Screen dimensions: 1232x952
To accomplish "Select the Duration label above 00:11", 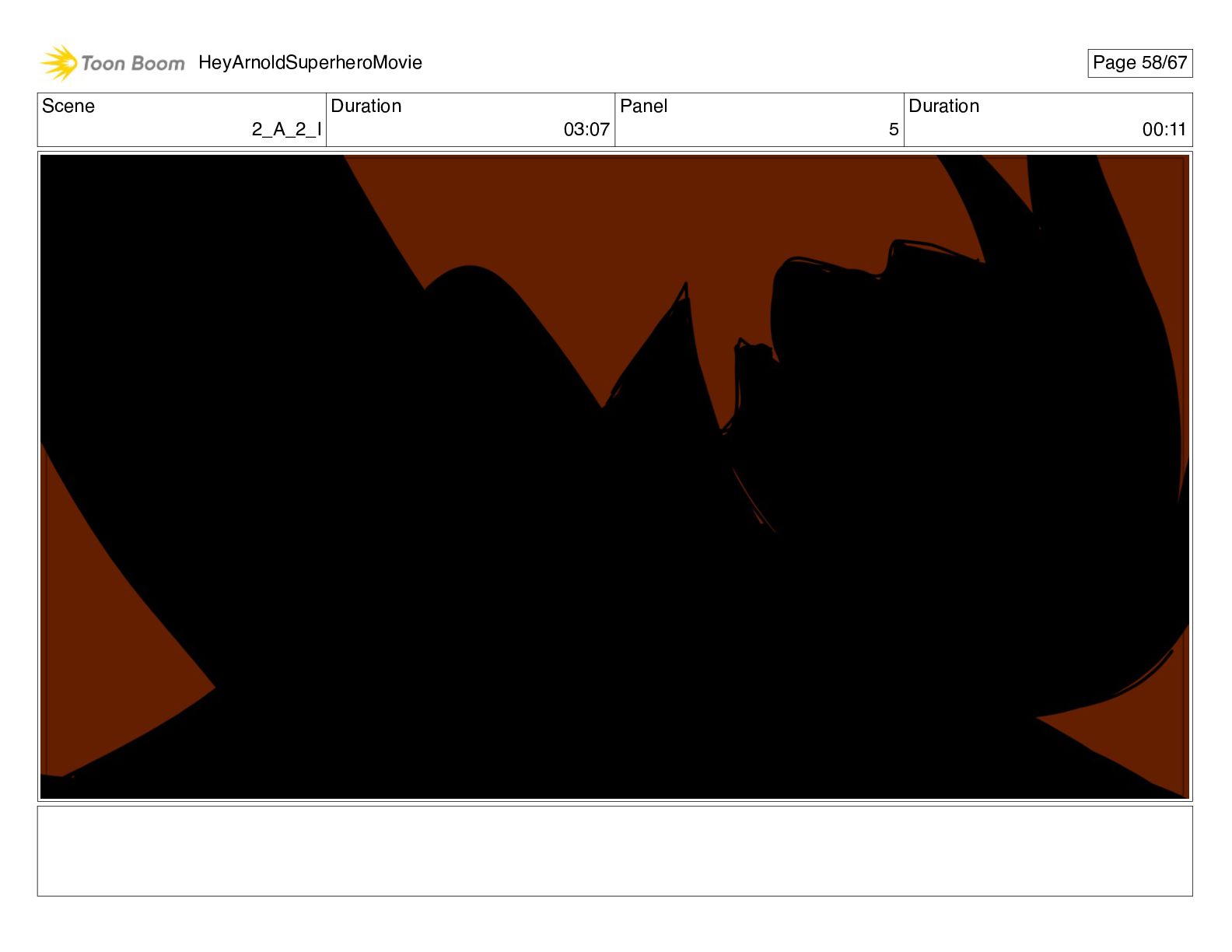I will [x=944, y=106].
